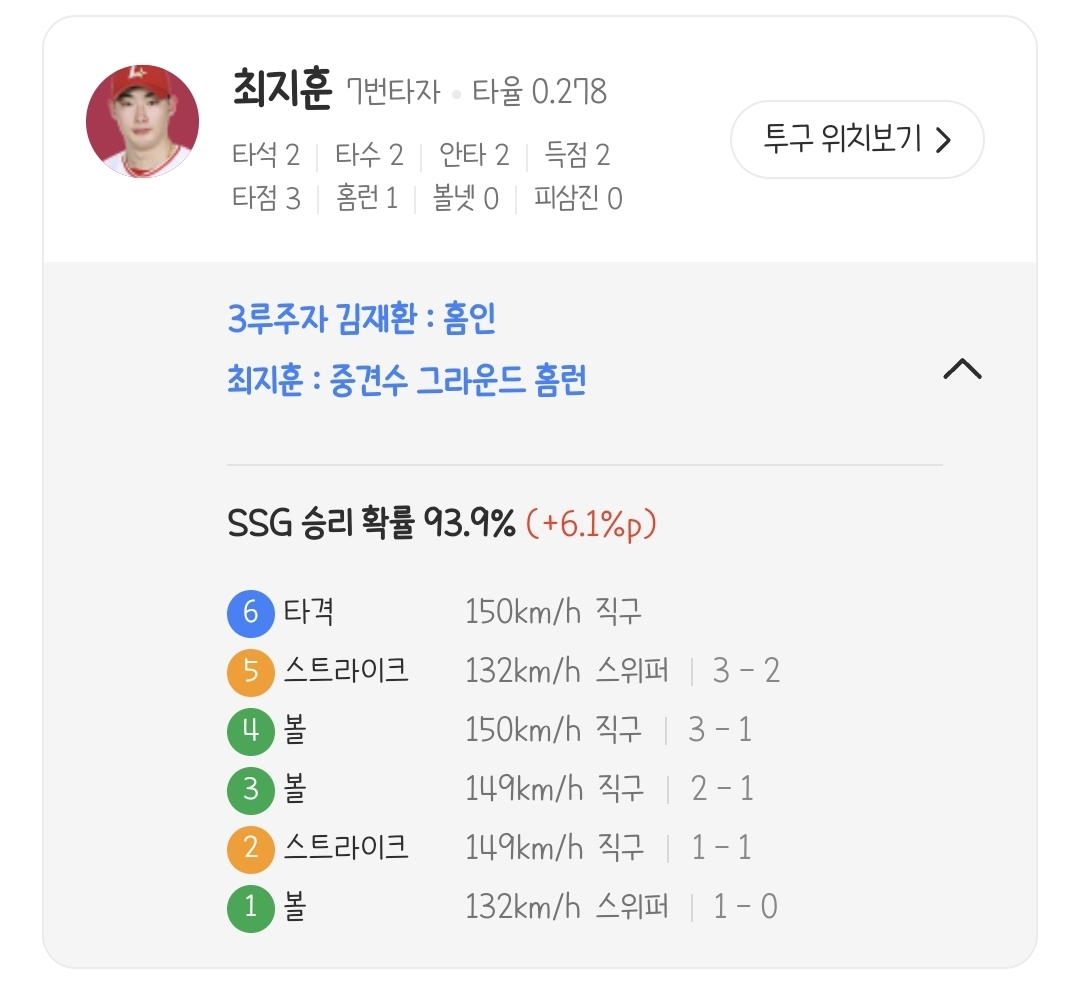1080x990 pixels.
Task: Click the blue pitch number 6 circle
Action: (250, 612)
